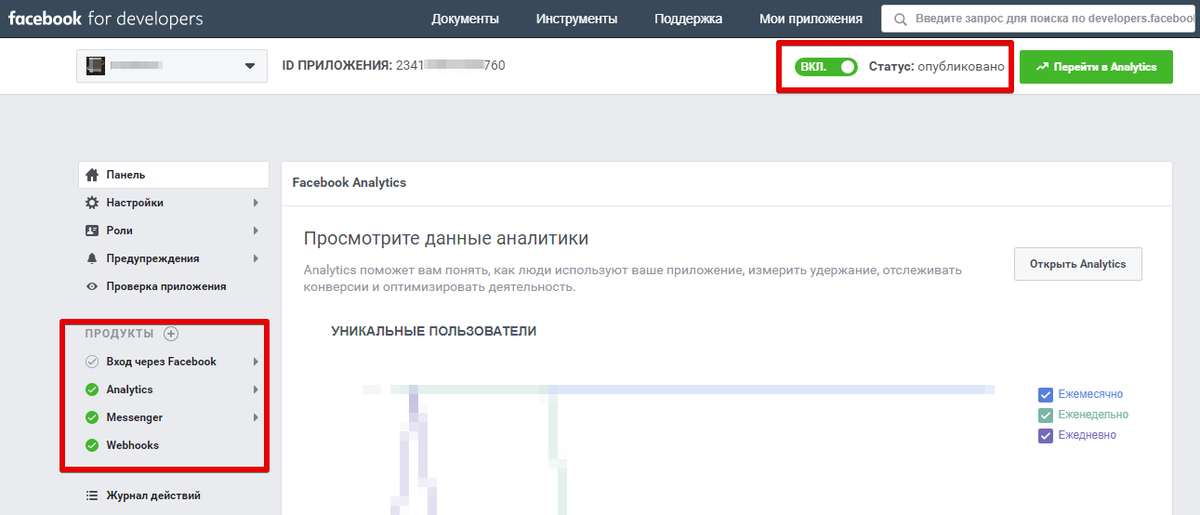Open the Analytics product item
1200x515 pixels.
click(x=173, y=389)
